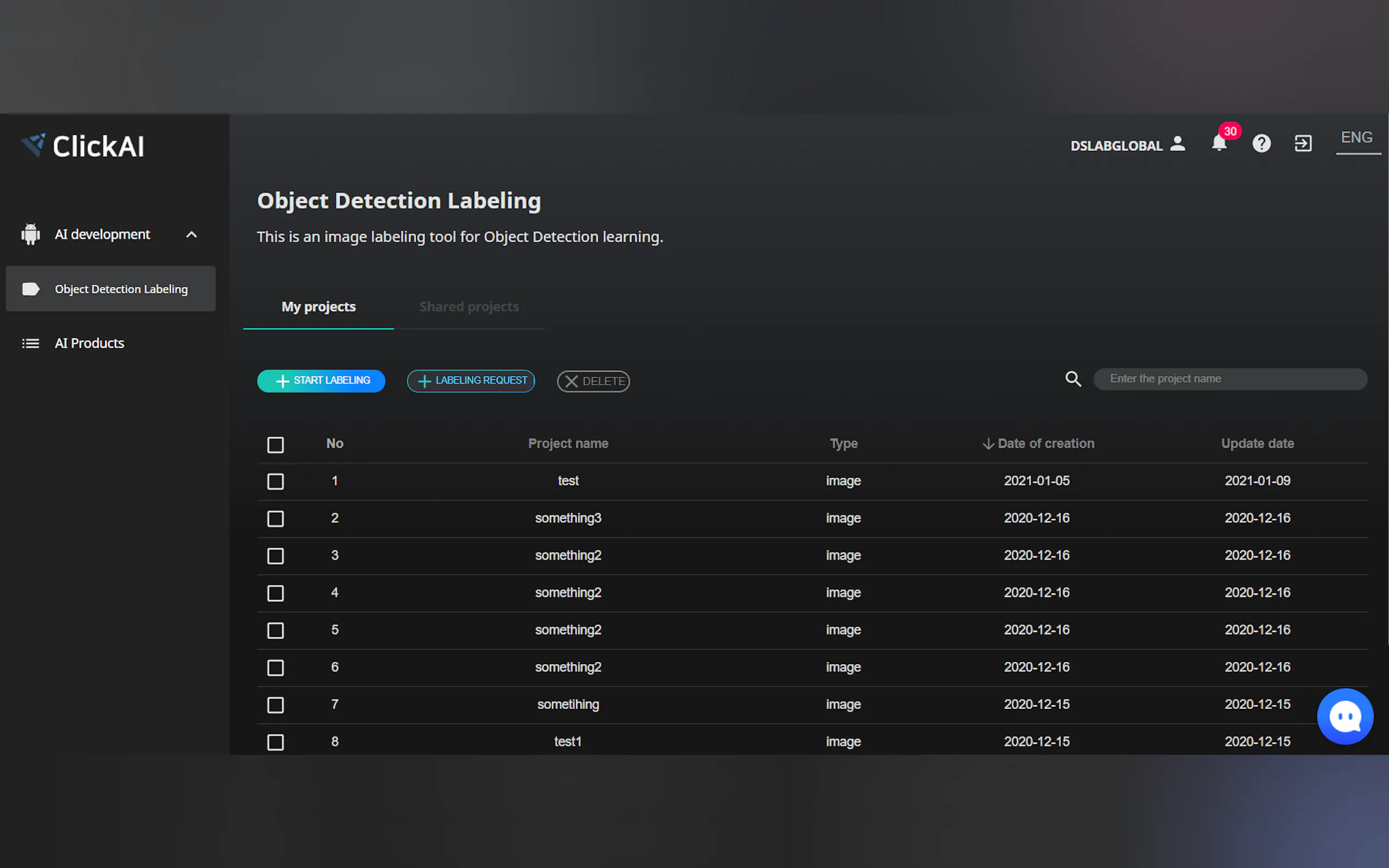Click the LABELING REQUEST button
The image size is (1389, 868).
point(471,380)
